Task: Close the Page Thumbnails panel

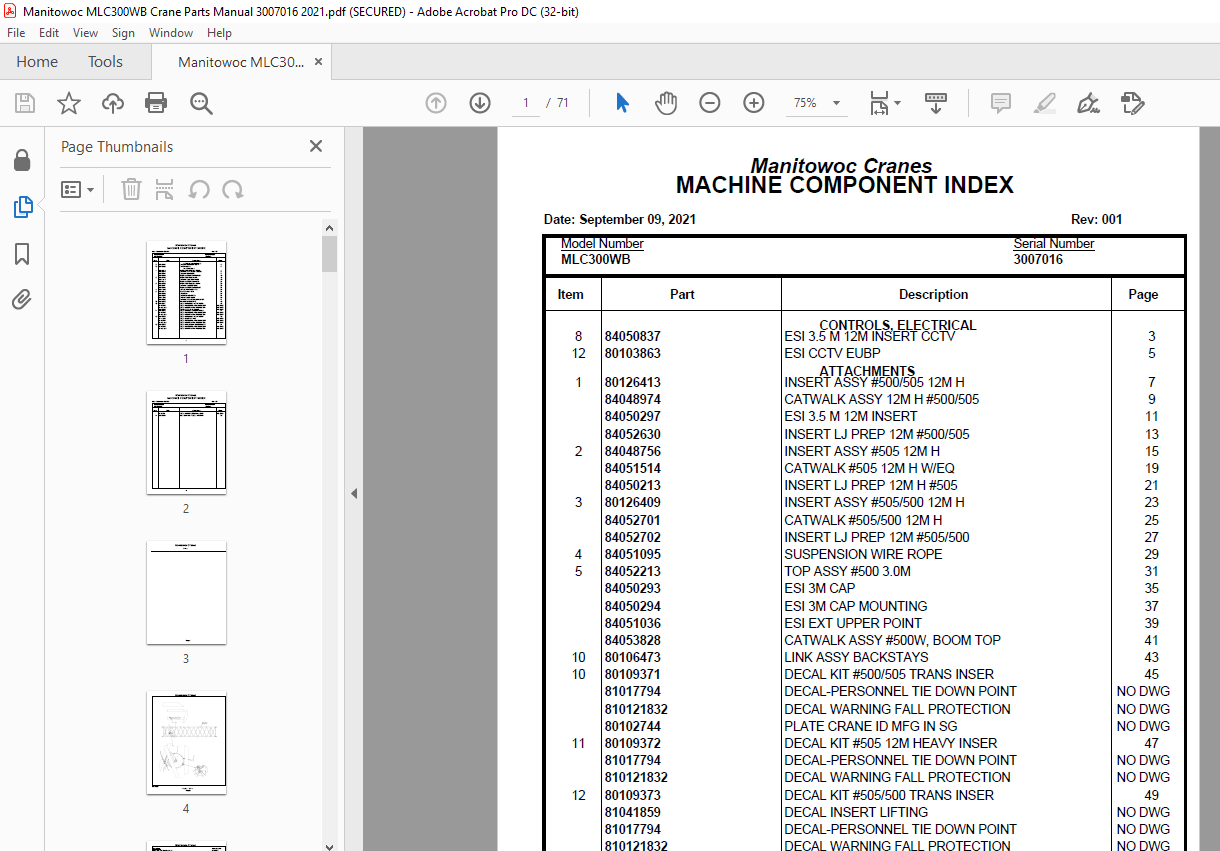Action: 316,146
